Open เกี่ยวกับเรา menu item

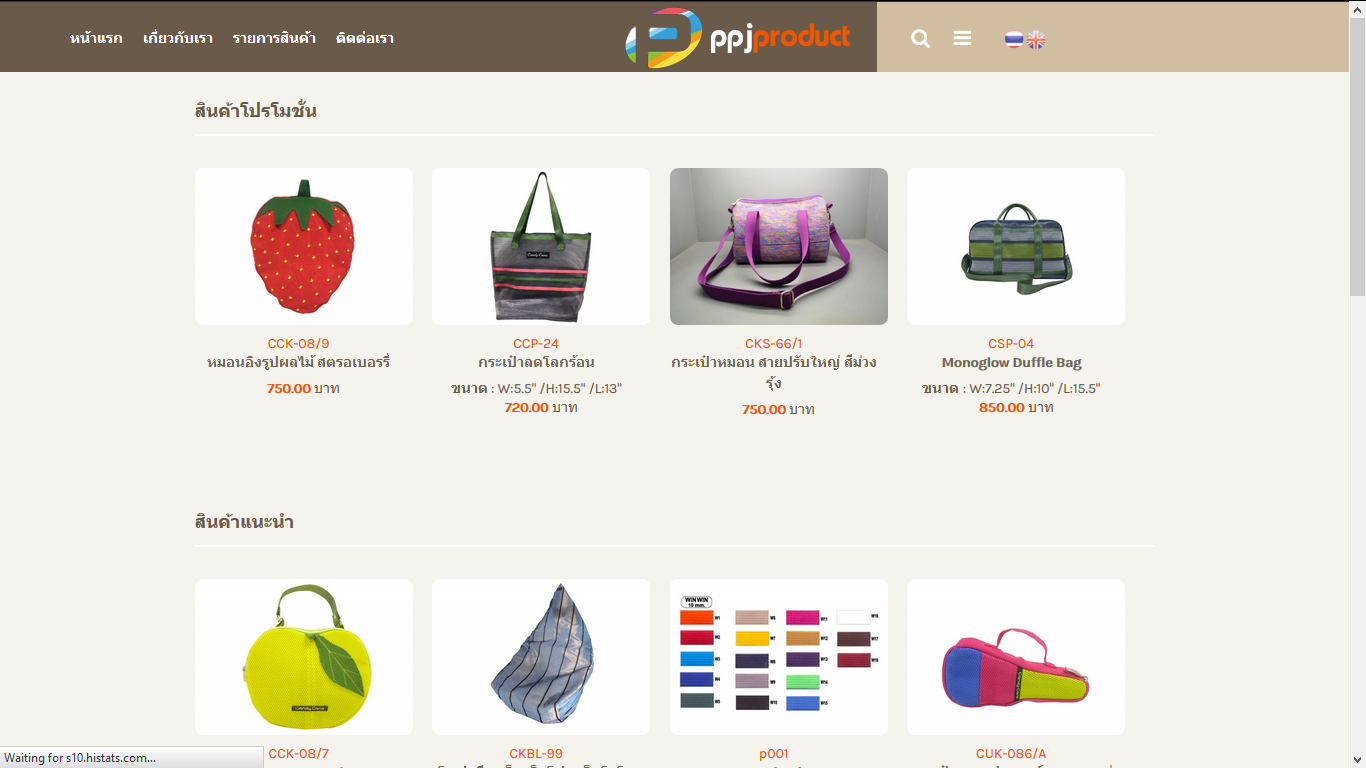click(x=178, y=38)
